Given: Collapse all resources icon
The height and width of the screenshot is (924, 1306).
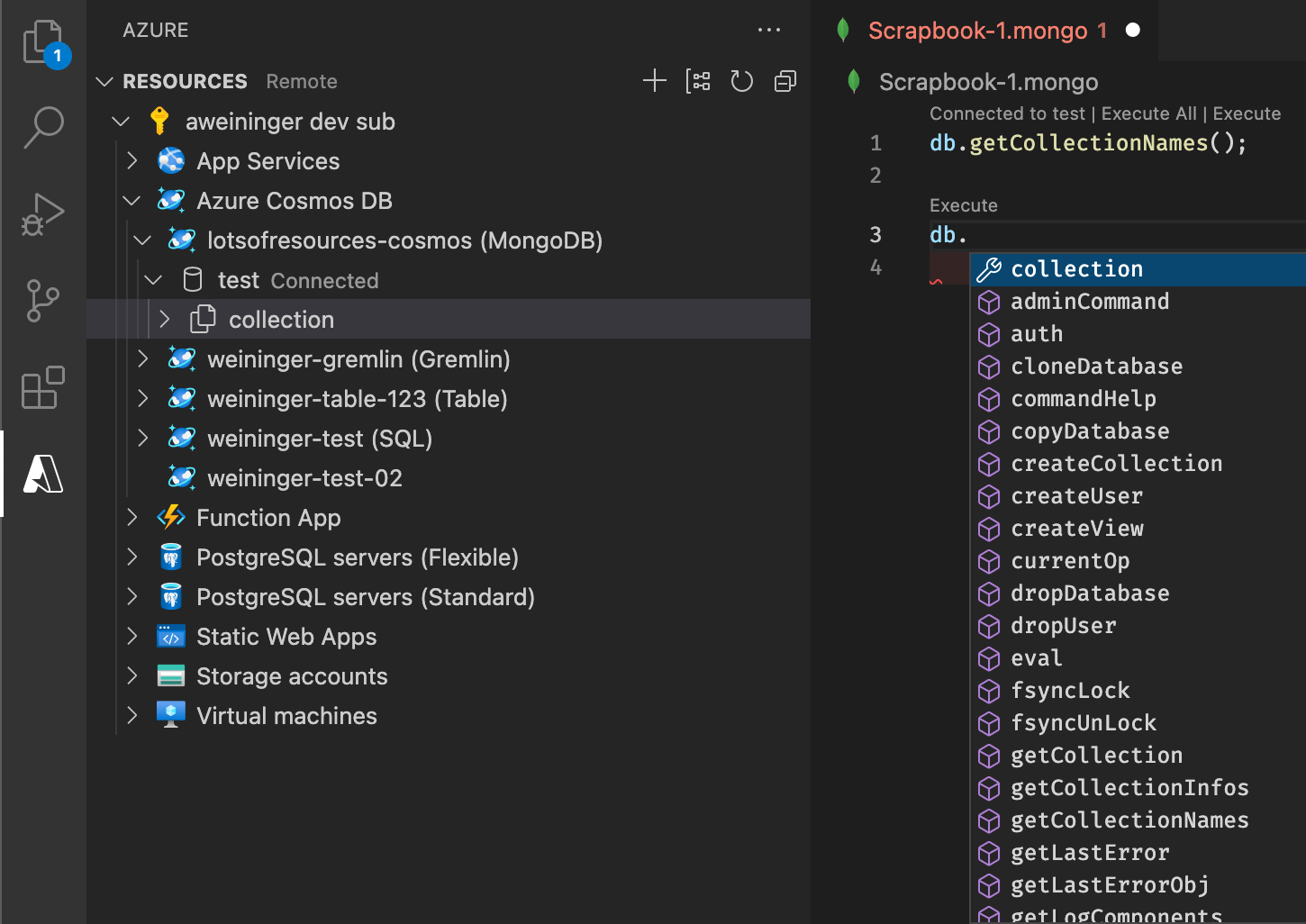Looking at the screenshot, I should tap(785, 81).
